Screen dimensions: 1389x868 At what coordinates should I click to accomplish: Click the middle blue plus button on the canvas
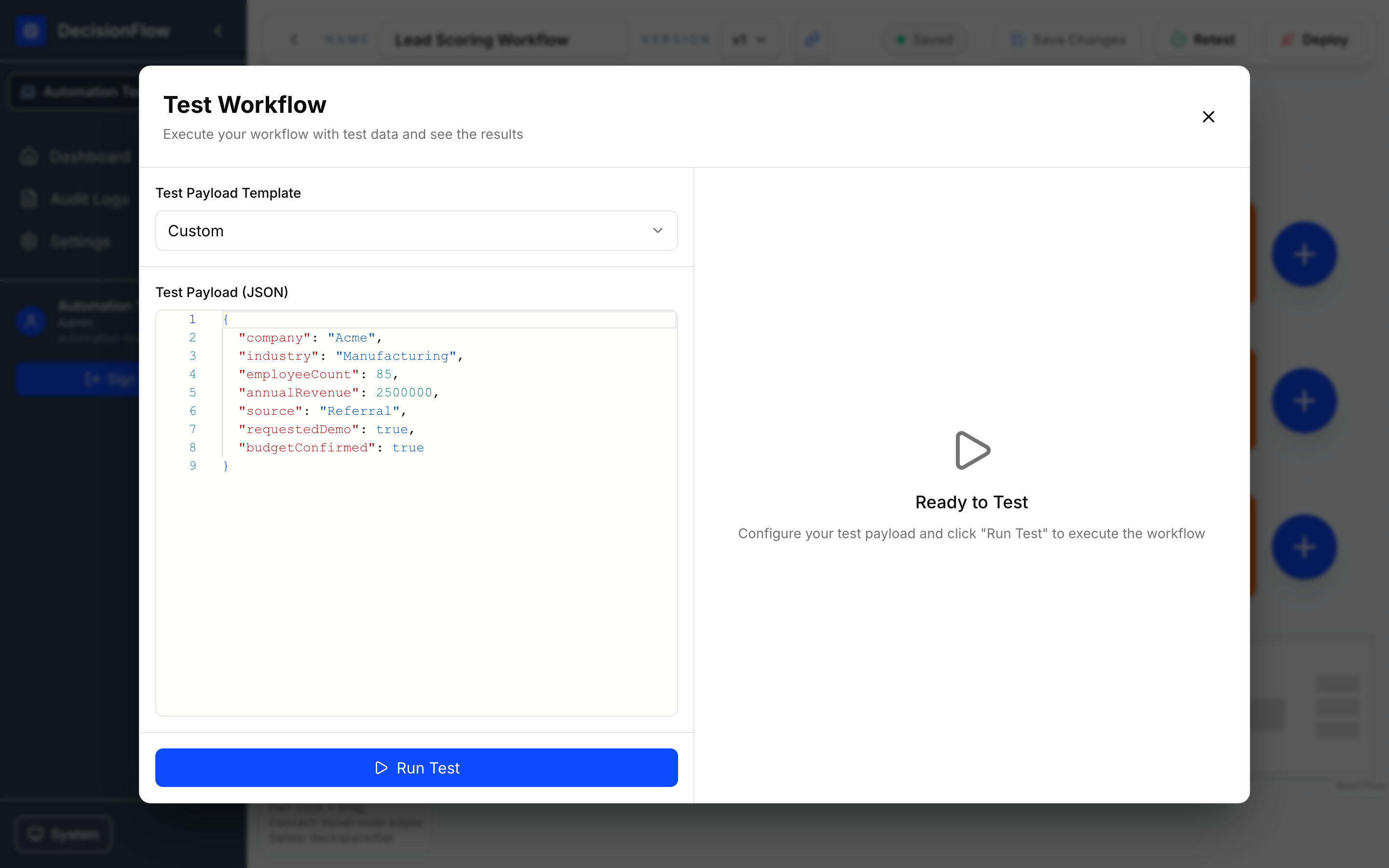pyautogui.click(x=1304, y=401)
